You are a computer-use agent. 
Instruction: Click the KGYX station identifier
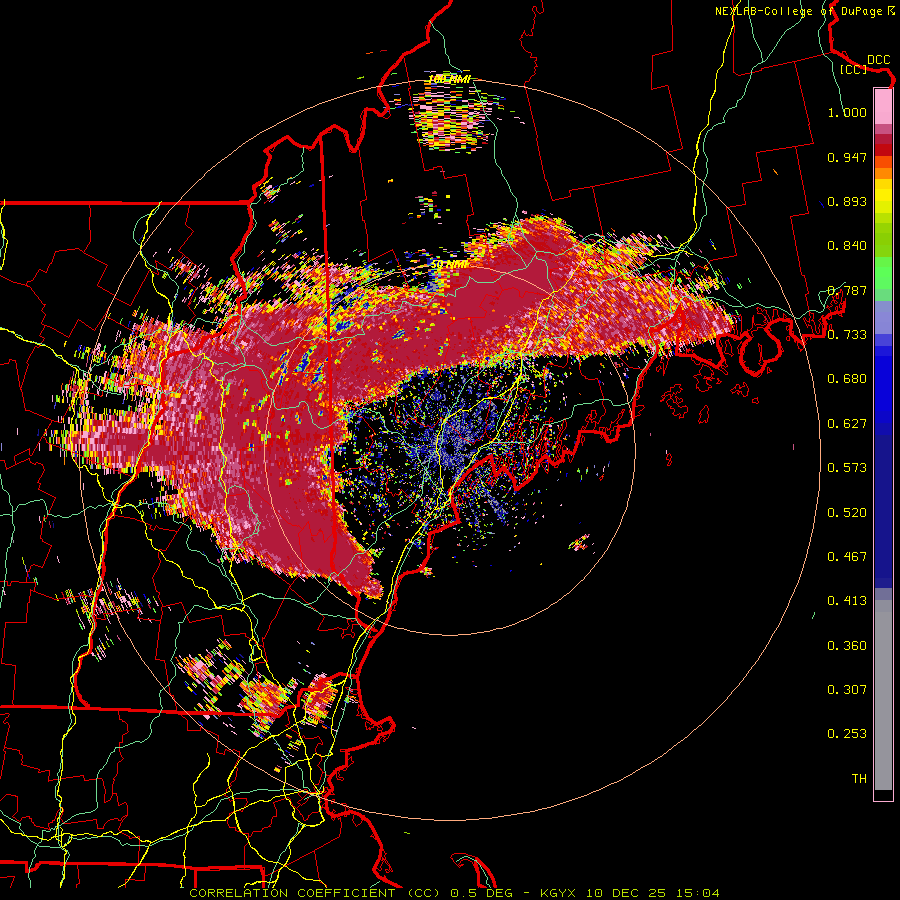coord(558,893)
